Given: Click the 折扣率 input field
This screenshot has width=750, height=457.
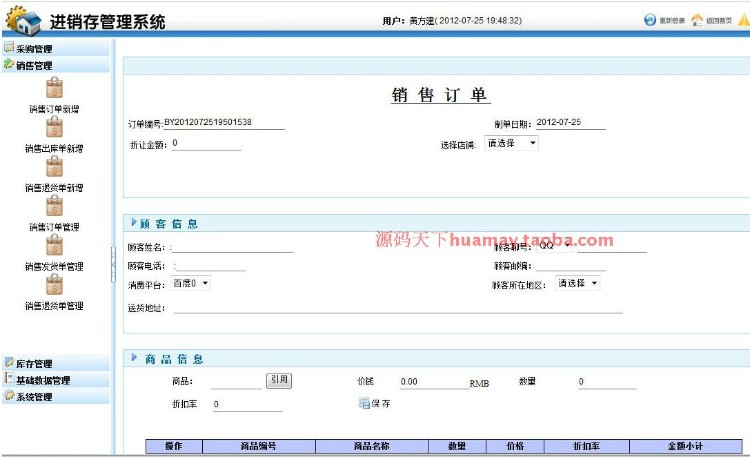Looking at the screenshot, I should pos(248,405).
